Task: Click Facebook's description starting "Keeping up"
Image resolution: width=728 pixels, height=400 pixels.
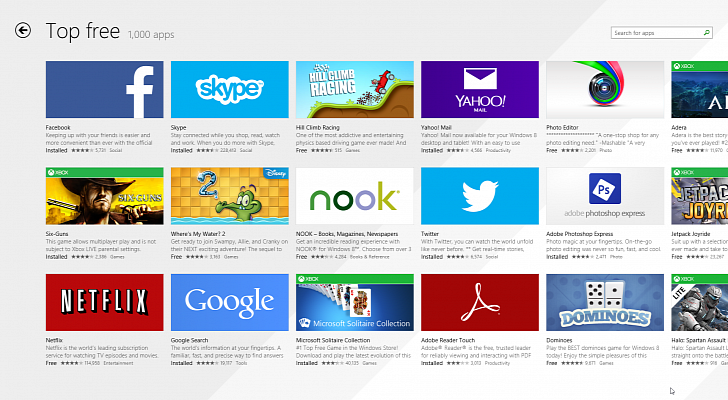Action: pos(99,139)
